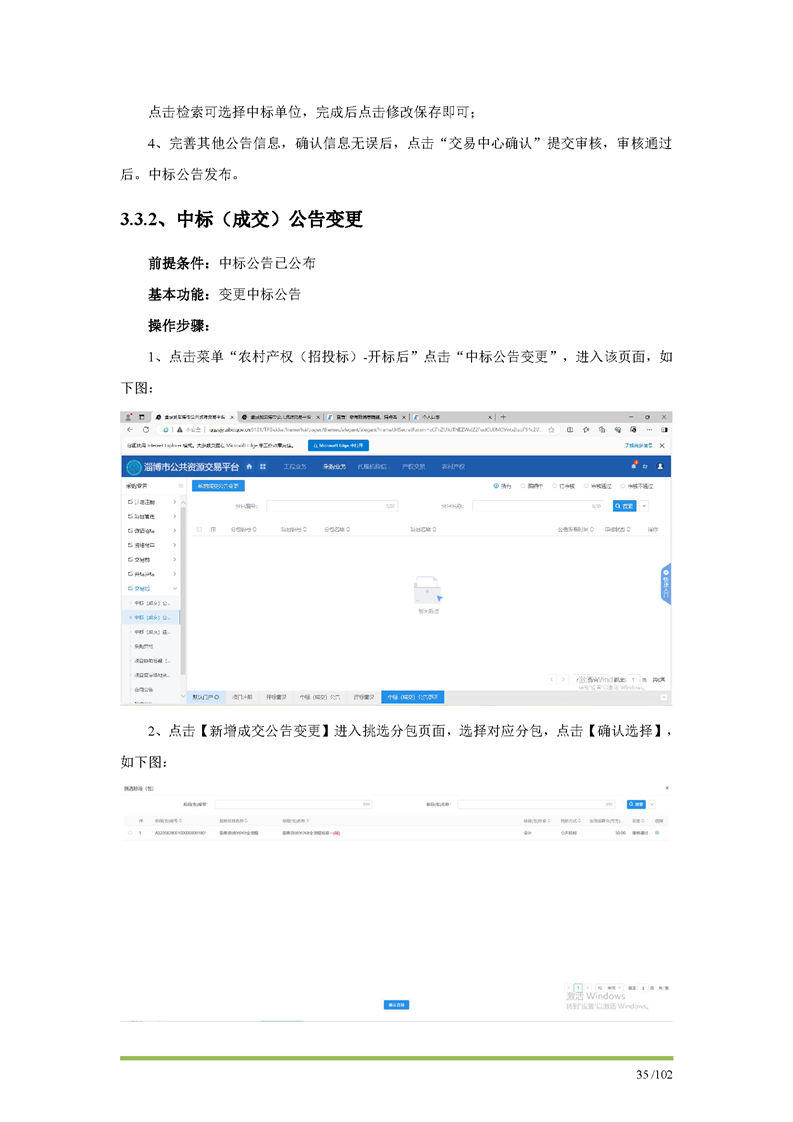Expand the advanced search dropdown next to 搜索
793x1122 pixels.
645,506
